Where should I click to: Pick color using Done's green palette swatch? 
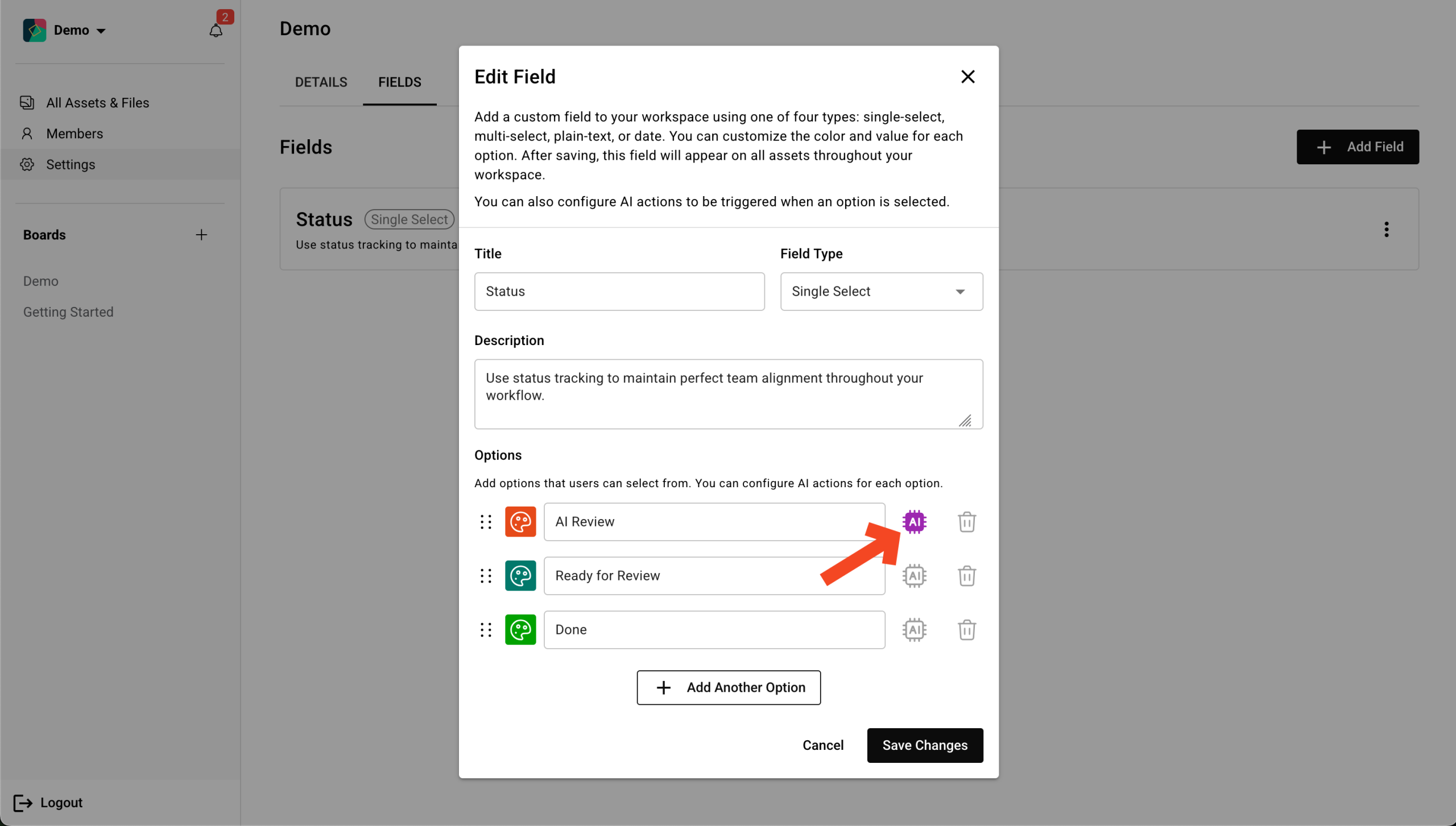click(x=520, y=629)
